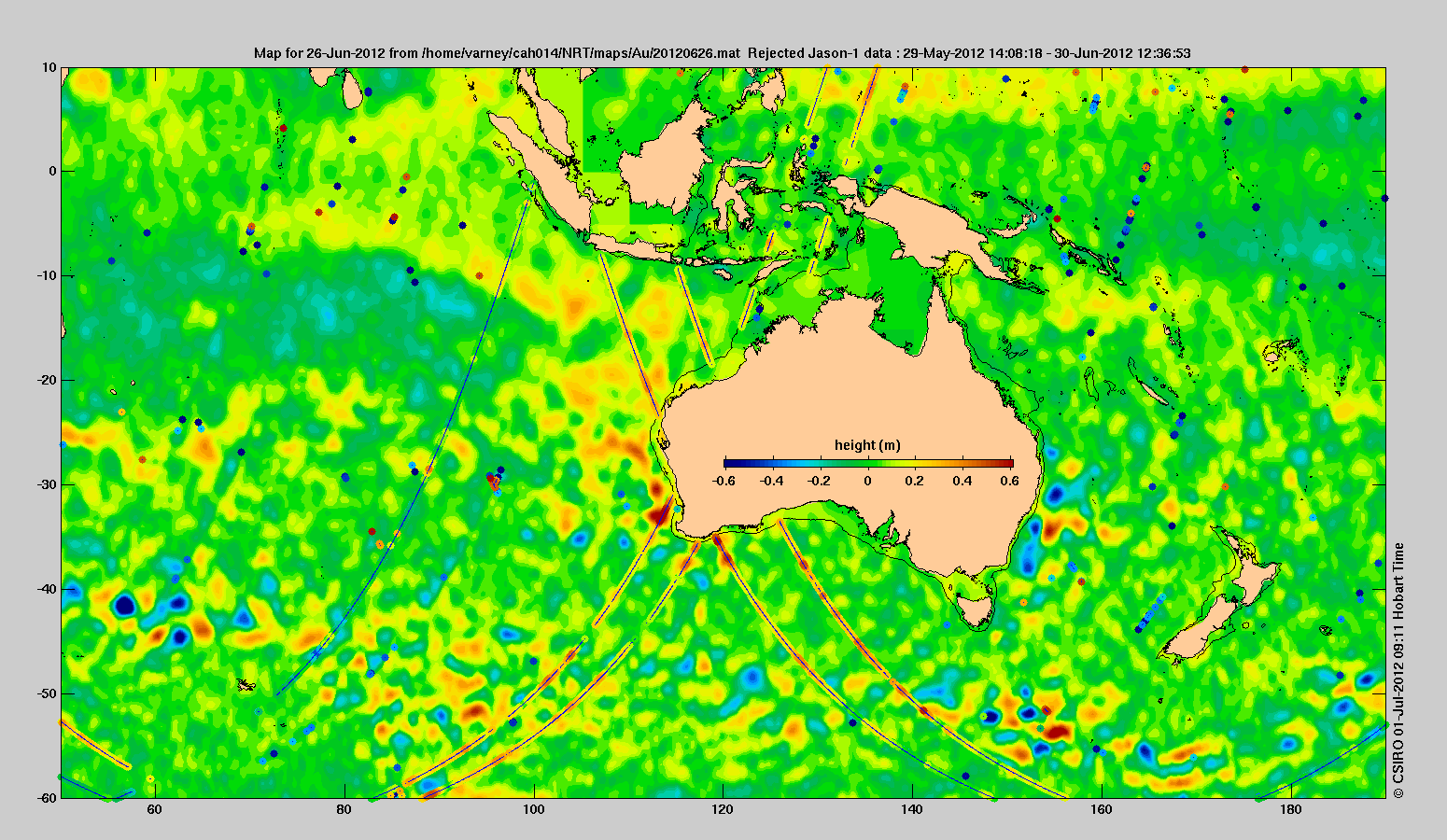Click the latitude axis label -20
The image size is (1447, 840).
click(x=46, y=381)
